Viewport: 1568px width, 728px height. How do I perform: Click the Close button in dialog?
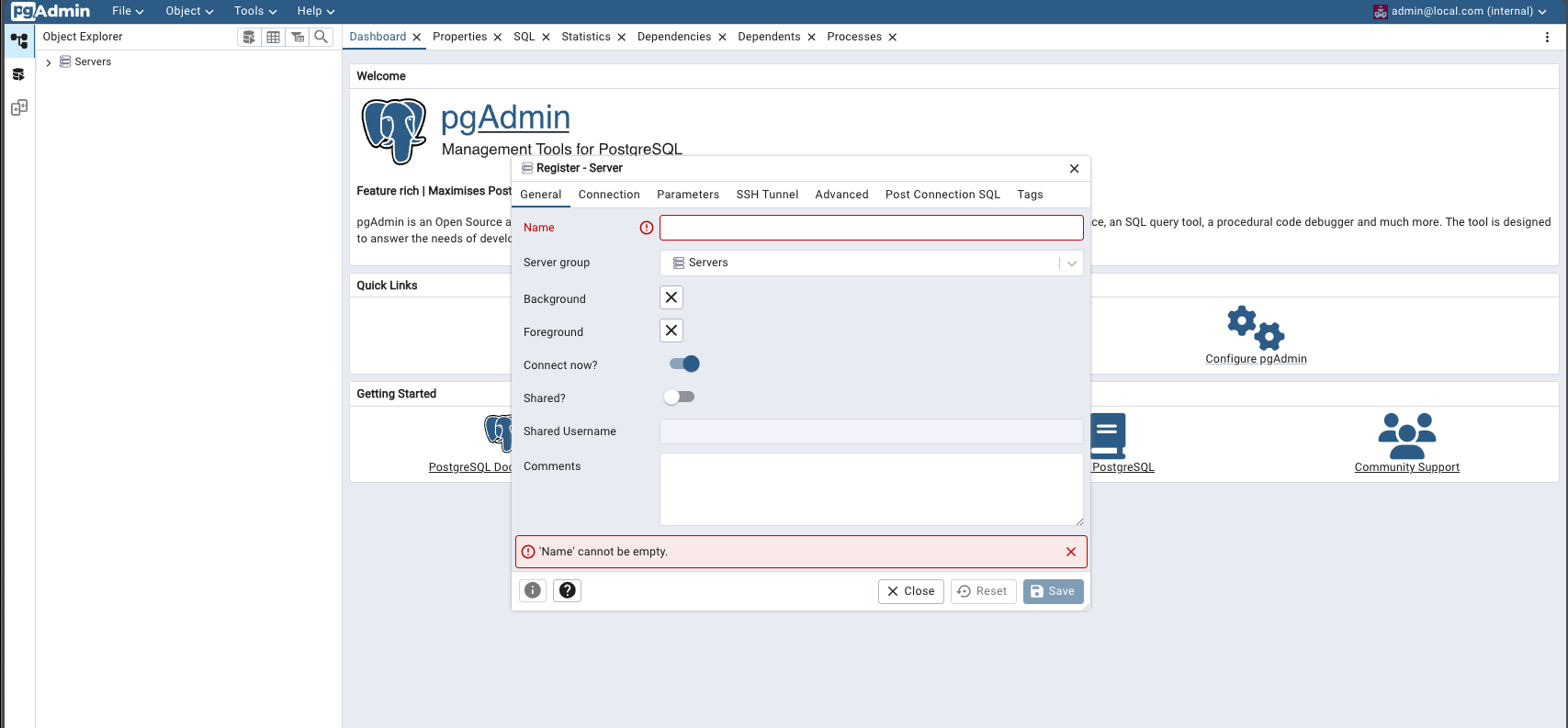click(x=911, y=591)
